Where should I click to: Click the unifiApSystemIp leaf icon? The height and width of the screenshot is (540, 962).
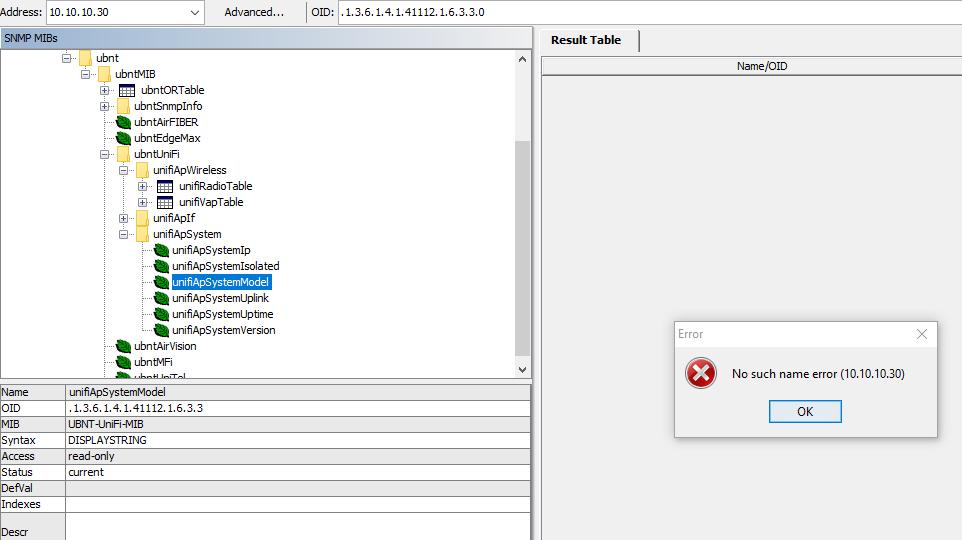(x=161, y=250)
